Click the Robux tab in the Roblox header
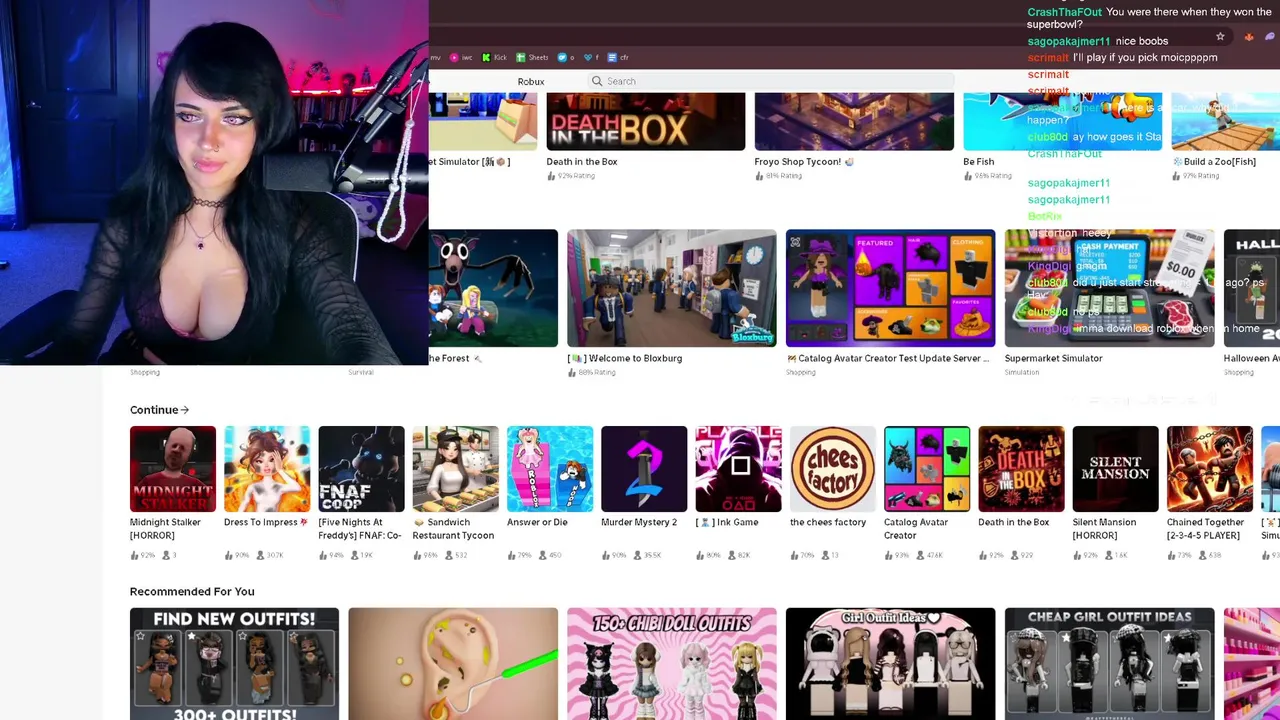Screen dimensions: 1280x720 pyautogui.click(x=531, y=82)
